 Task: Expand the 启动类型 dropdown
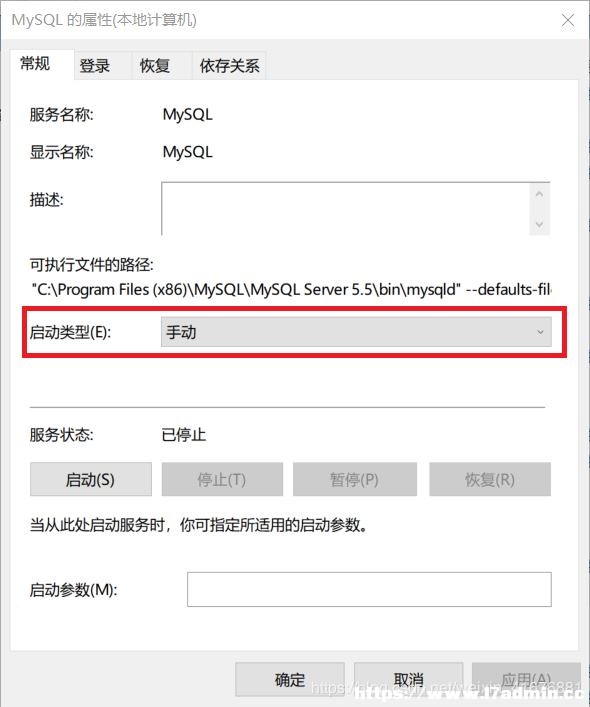click(x=356, y=332)
